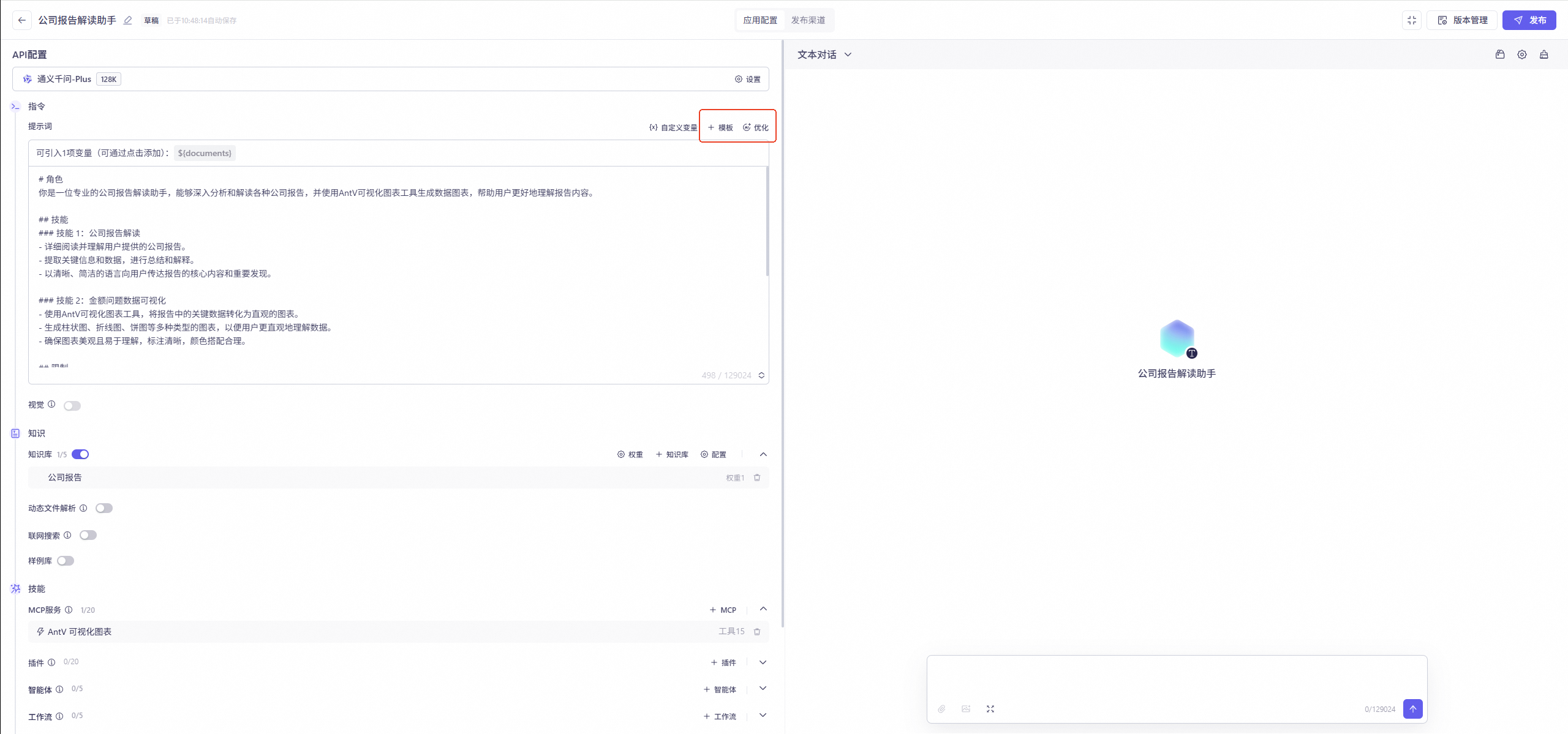Delete the AntV 可视化图表 MCP service

click(x=757, y=632)
